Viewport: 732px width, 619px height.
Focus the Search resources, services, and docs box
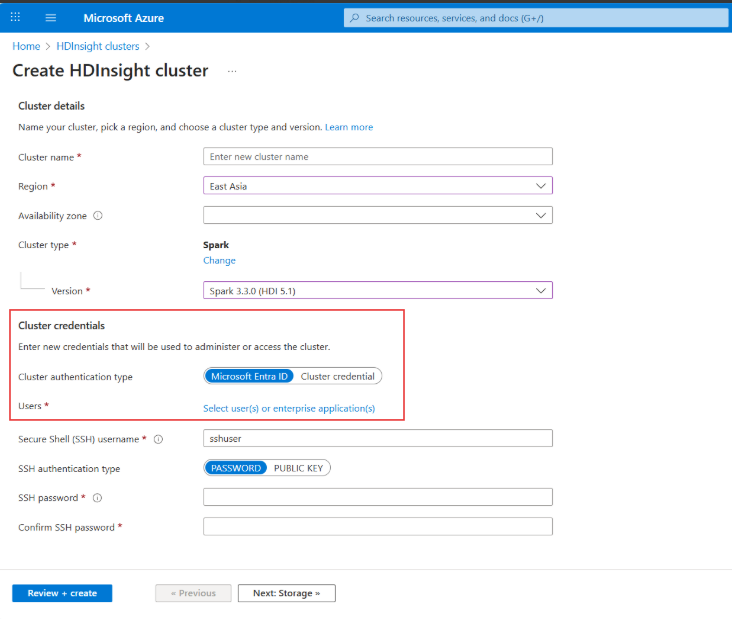536,18
